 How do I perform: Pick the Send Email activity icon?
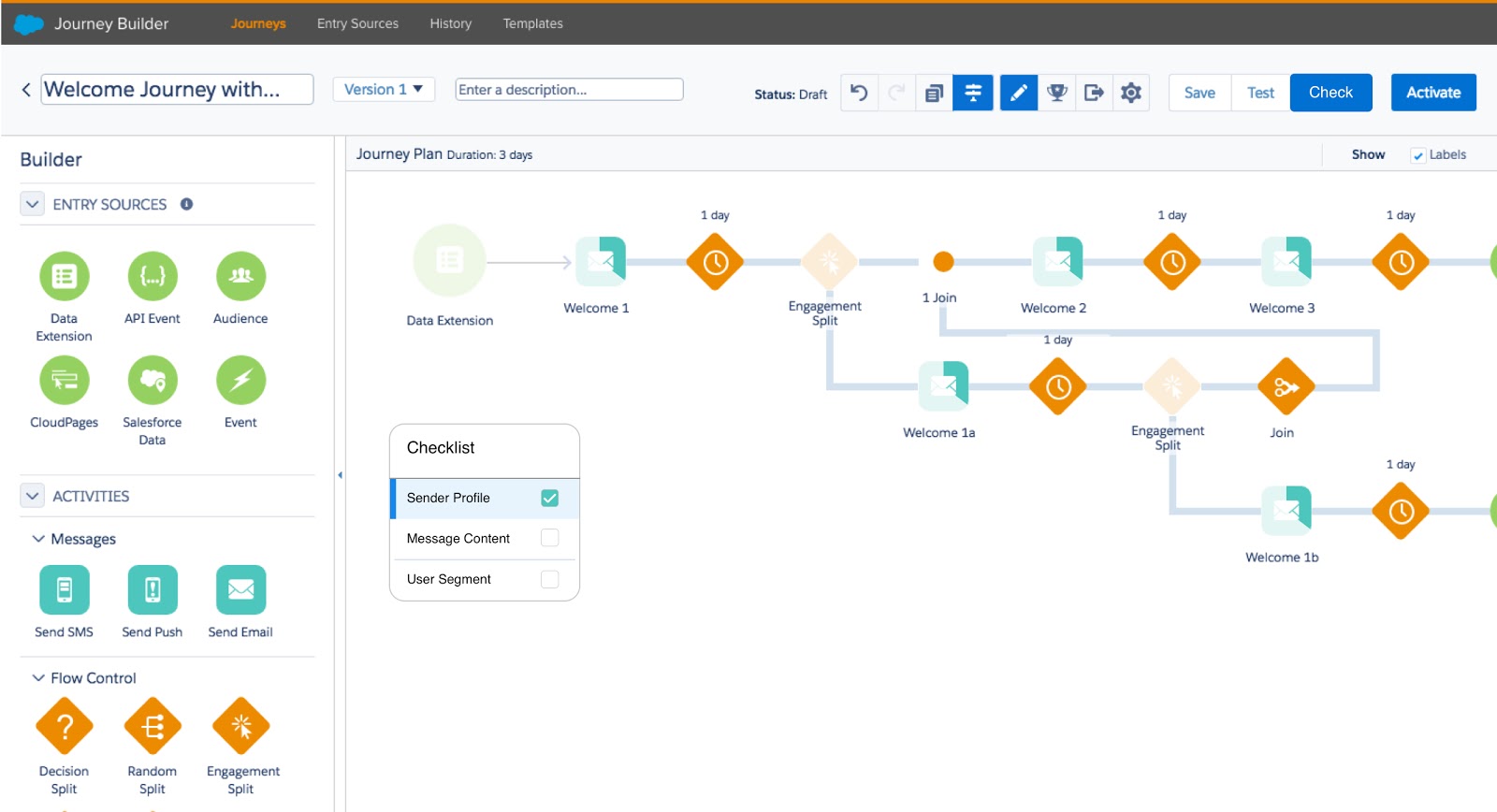pyautogui.click(x=240, y=589)
